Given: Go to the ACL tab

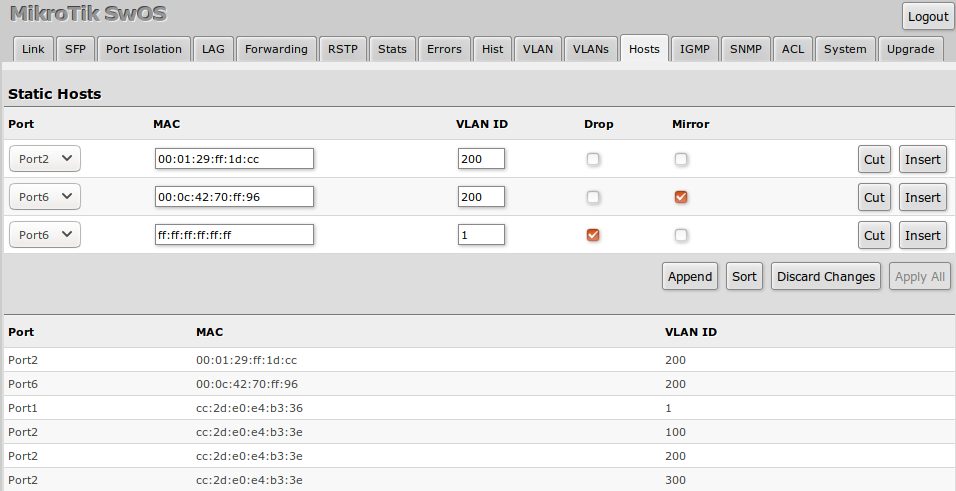Looking at the screenshot, I should pos(792,49).
